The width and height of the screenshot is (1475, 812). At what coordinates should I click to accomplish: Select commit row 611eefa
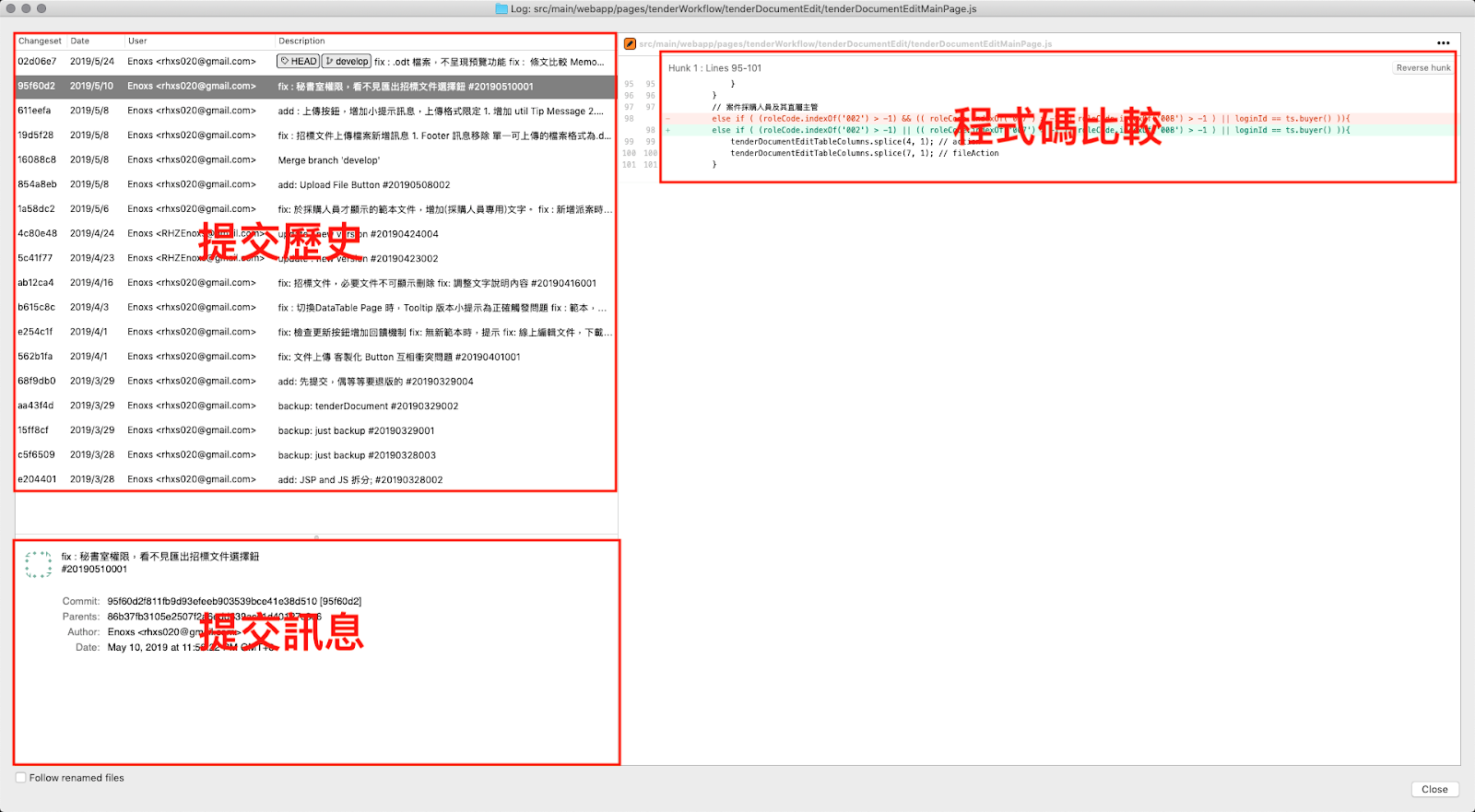click(315, 111)
